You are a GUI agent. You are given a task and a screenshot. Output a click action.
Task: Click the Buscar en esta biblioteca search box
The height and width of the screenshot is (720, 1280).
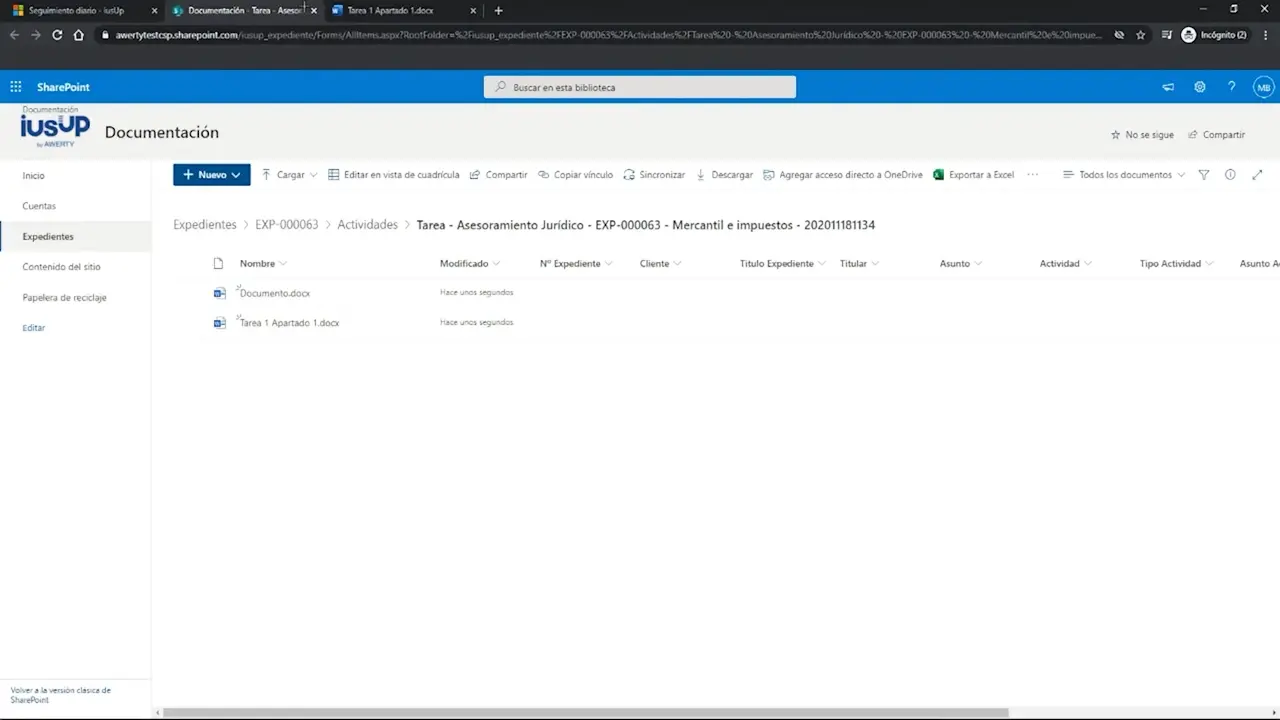(x=640, y=87)
